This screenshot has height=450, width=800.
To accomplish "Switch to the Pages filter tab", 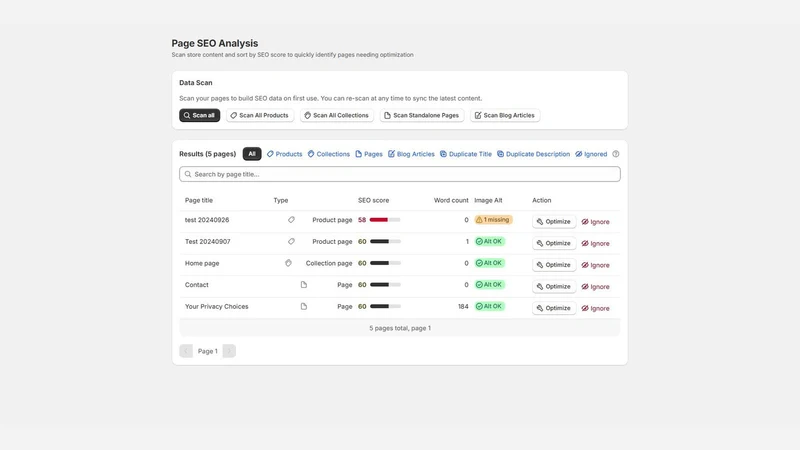I will coord(369,154).
